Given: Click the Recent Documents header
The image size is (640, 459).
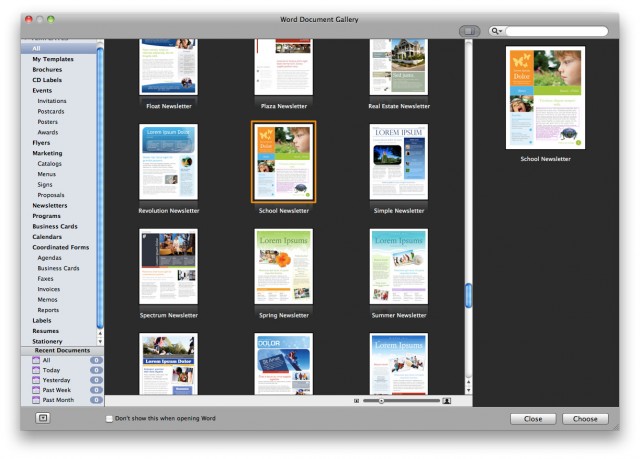Looking at the screenshot, I should (62, 350).
